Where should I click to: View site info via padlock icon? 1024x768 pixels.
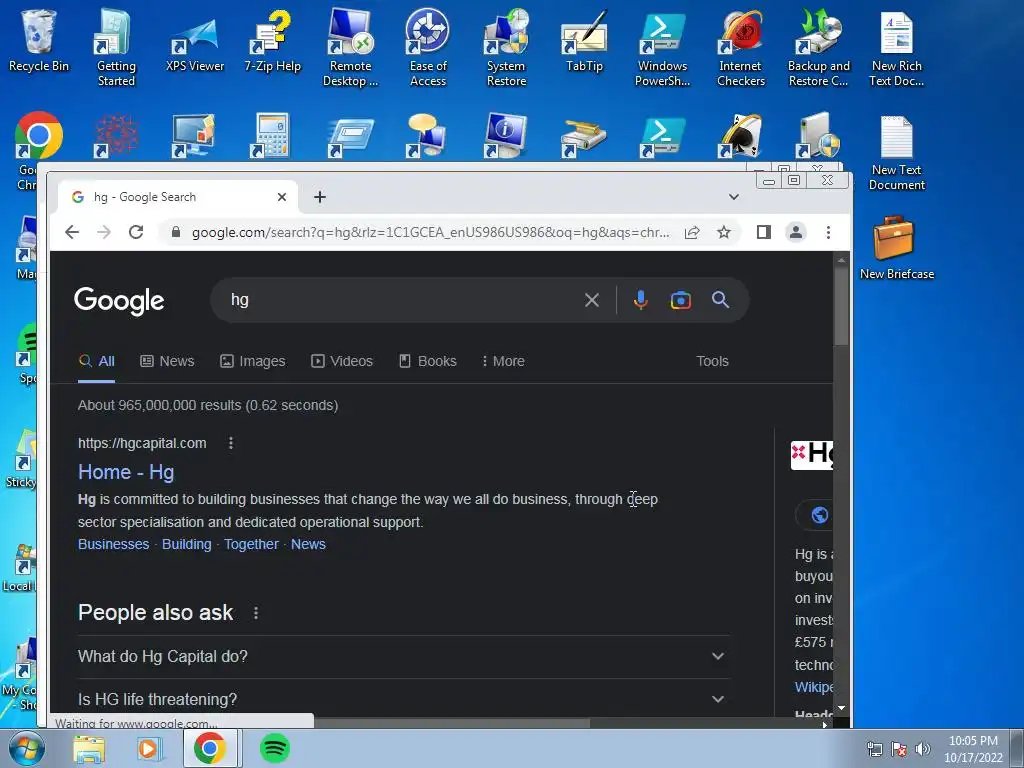coord(175,232)
